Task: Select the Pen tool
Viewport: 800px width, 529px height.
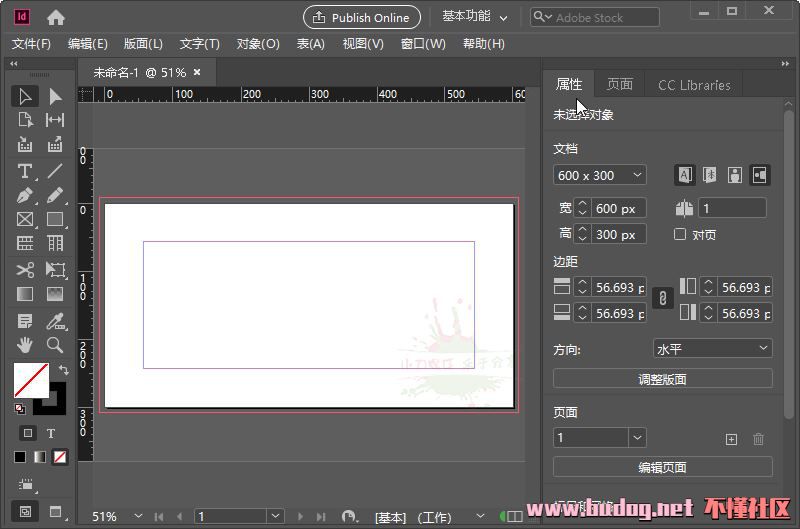Action: click(24, 195)
